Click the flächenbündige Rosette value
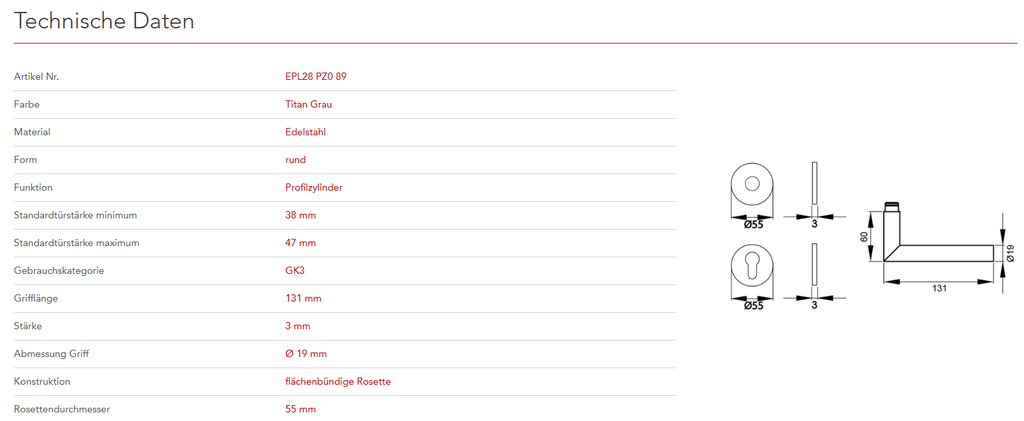 [338, 382]
